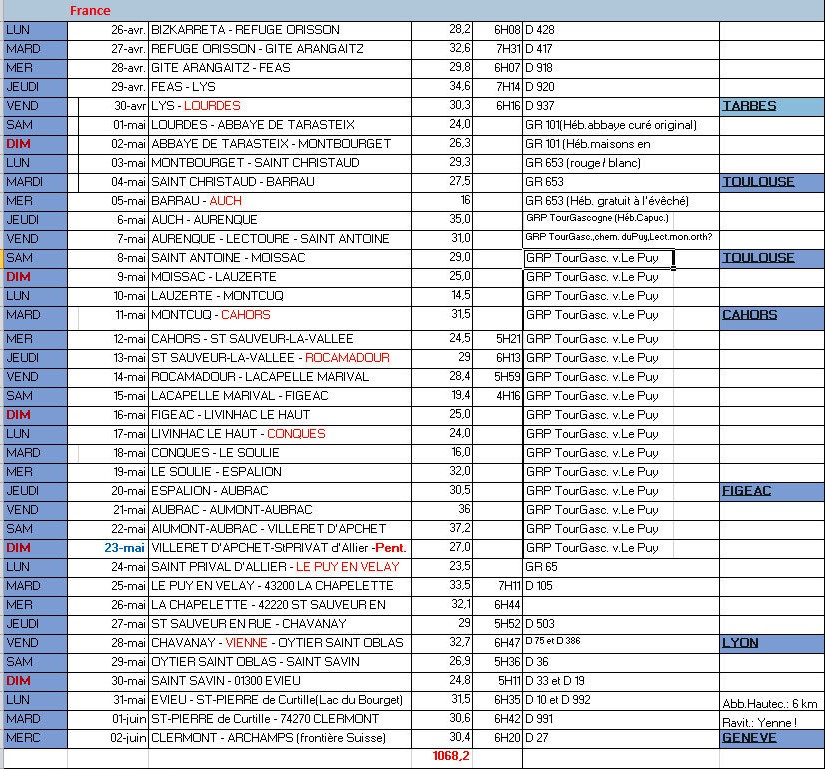The width and height of the screenshot is (825, 769).
Task: Click the blue 23-mai date cell
Action: (125, 548)
